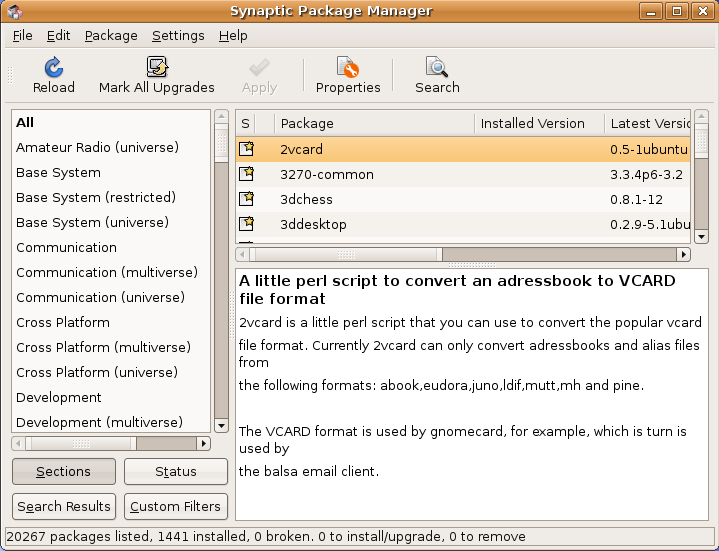Select the Cross Platform section

click(x=111, y=322)
